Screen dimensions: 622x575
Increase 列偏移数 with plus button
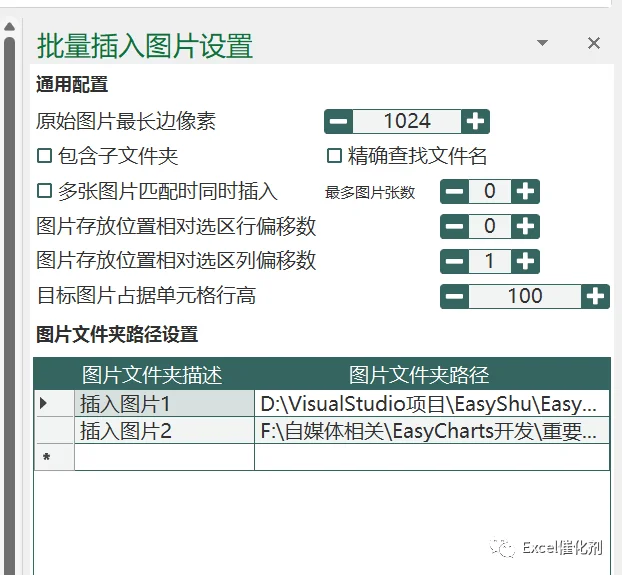pos(525,261)
